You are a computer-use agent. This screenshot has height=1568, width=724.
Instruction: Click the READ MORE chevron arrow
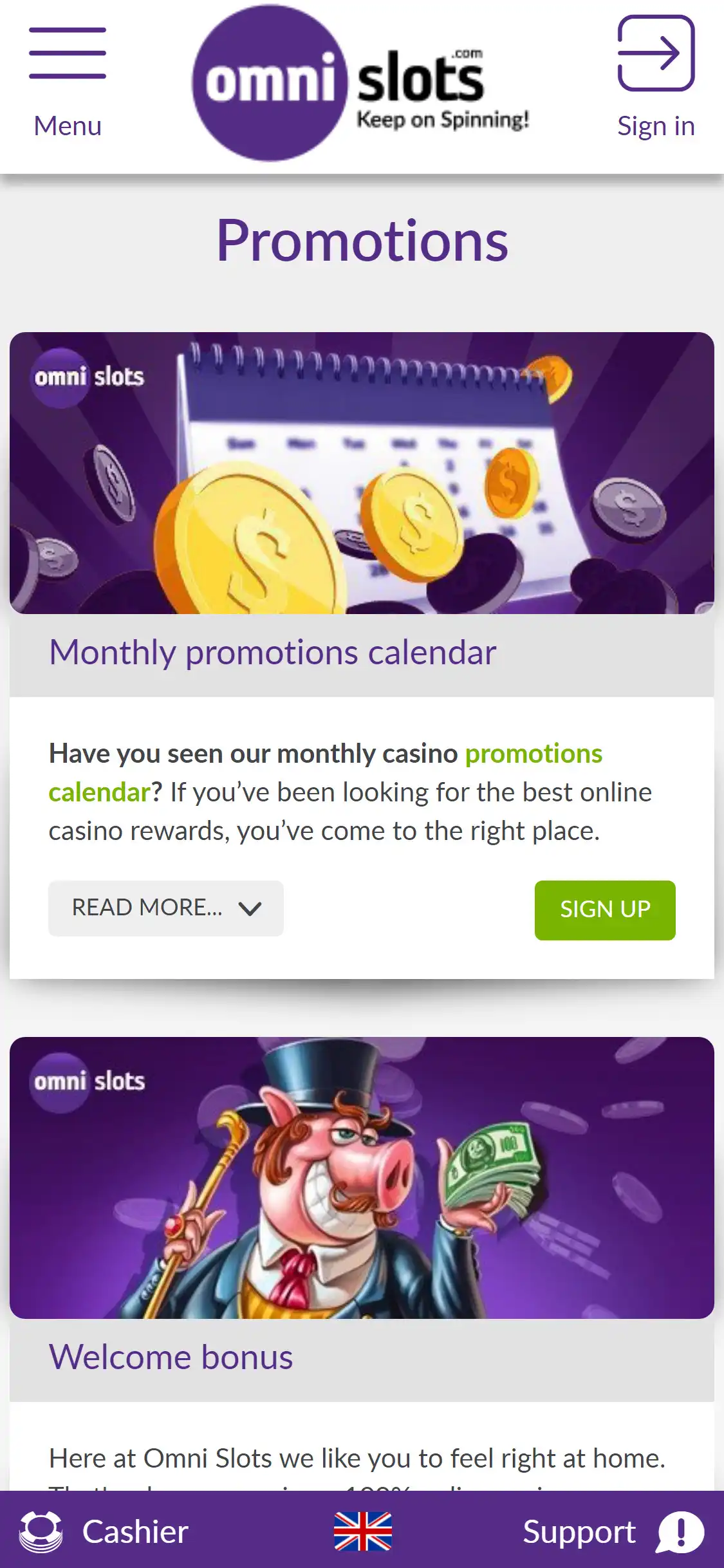coord(250,908)
